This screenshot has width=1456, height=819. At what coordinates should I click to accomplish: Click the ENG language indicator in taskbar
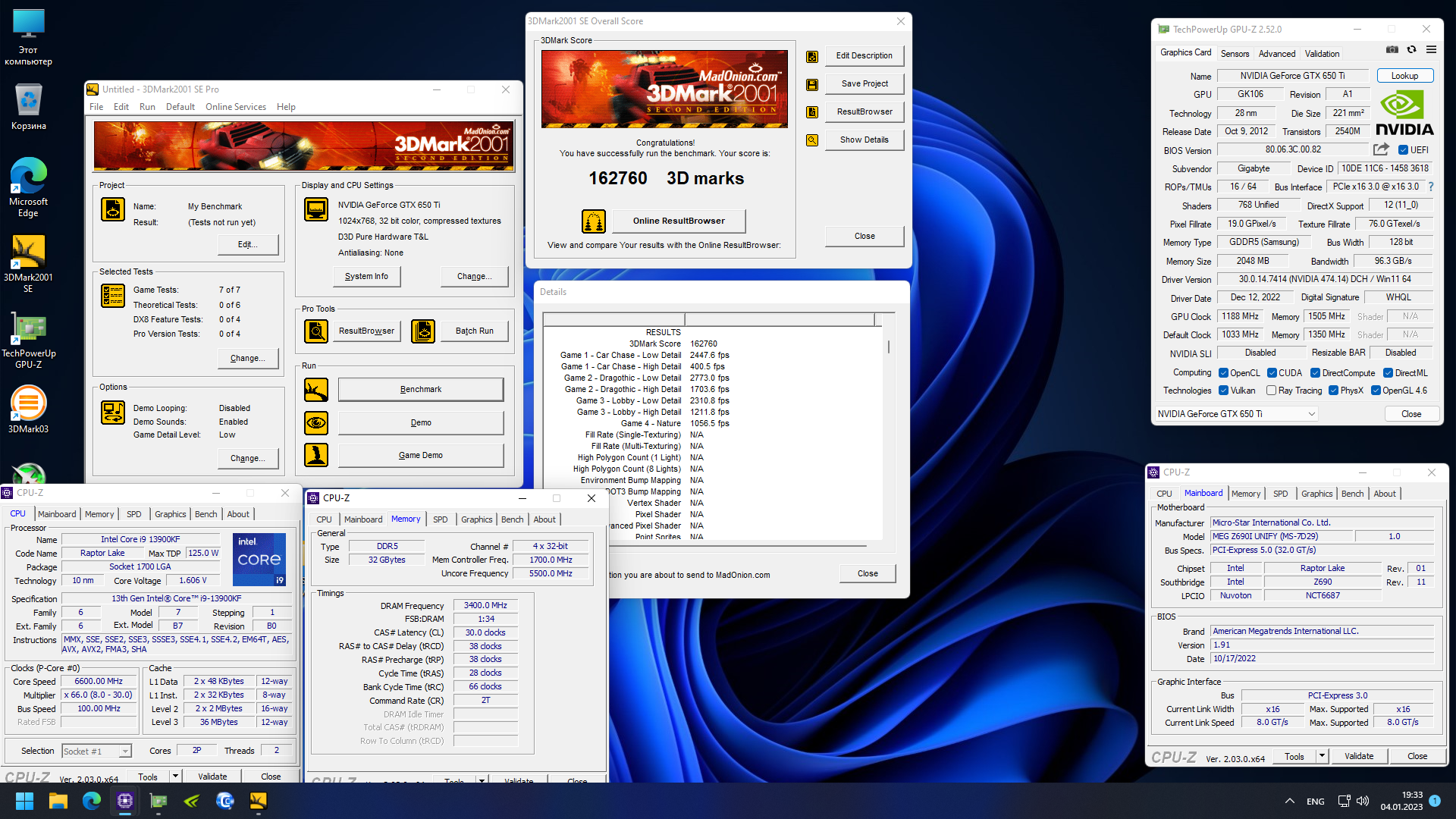click(1316, 802)
